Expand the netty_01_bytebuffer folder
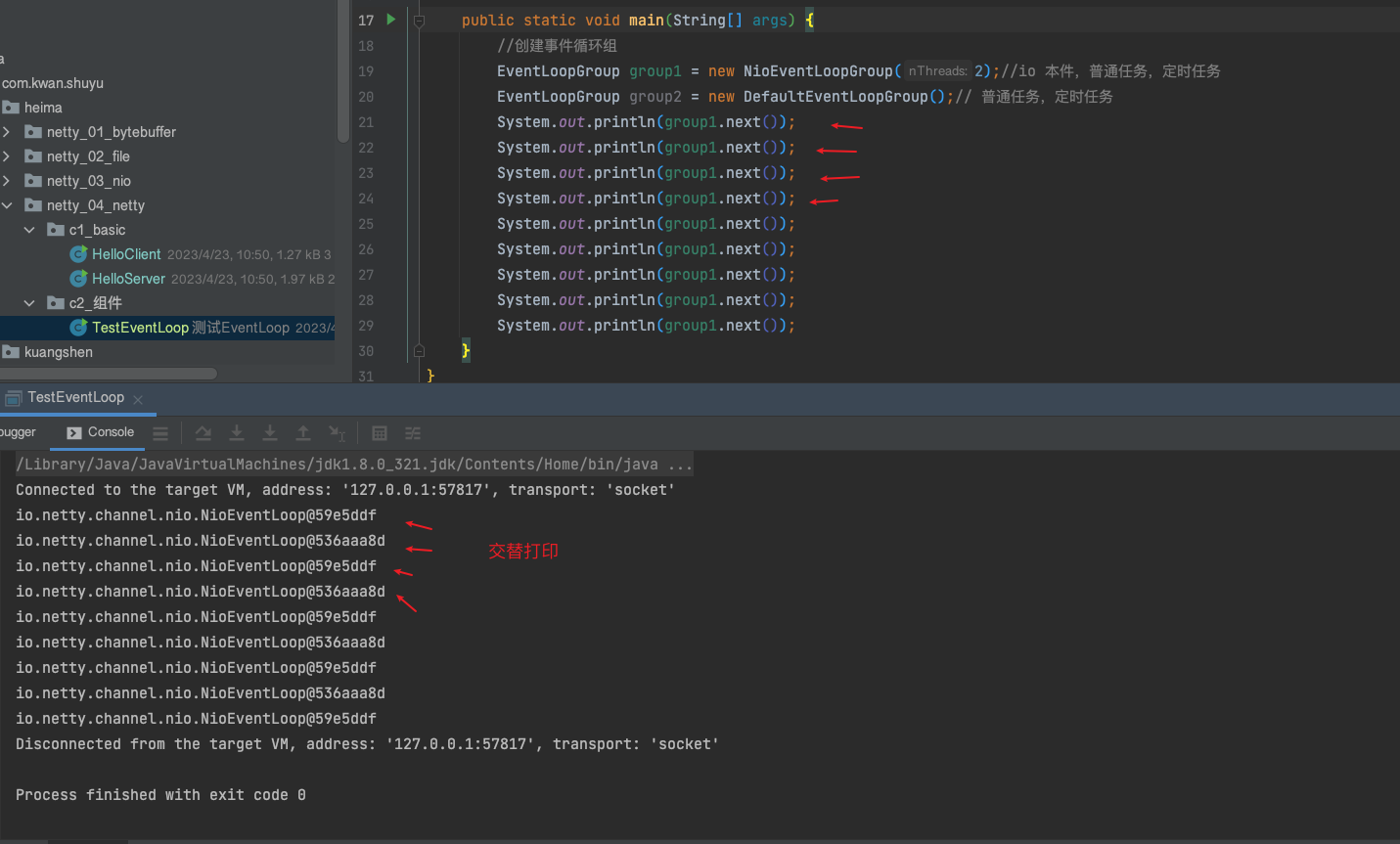Viewport: 1400px width, 844px height. (x=7, y=132)
